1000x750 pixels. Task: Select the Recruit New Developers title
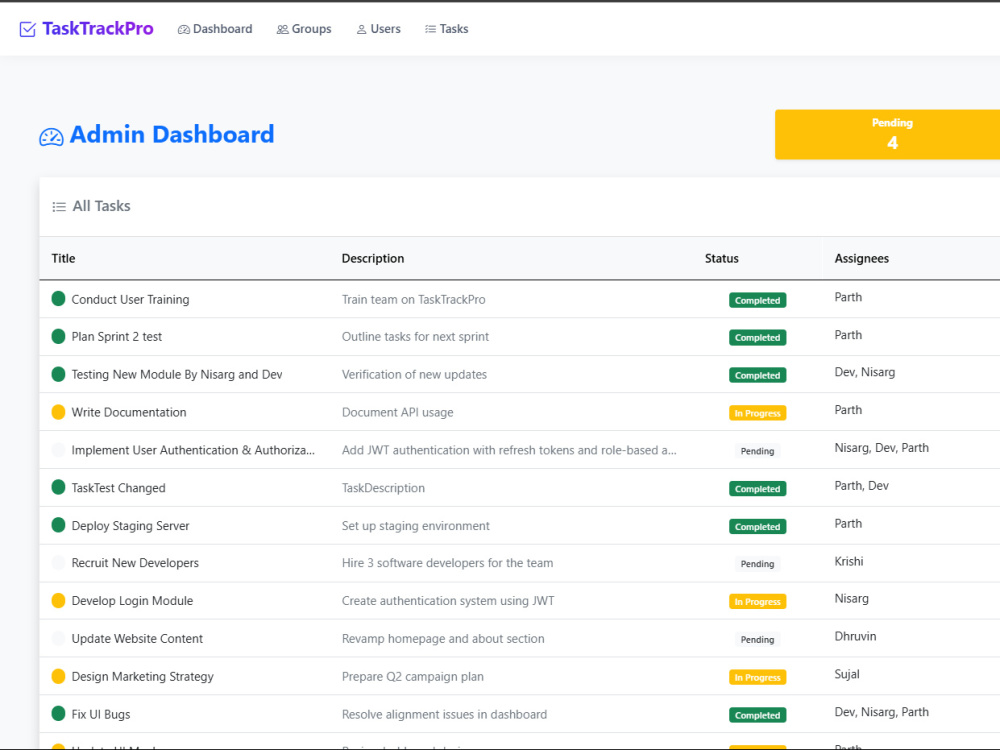[x=135, y=563]
